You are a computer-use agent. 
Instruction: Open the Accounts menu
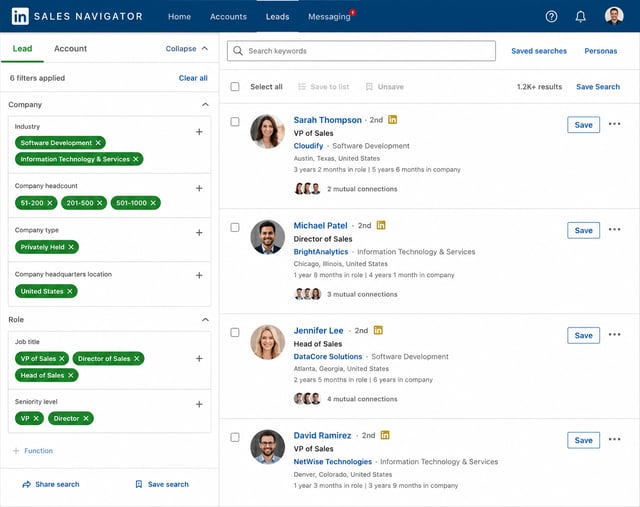pyautogui.click(x=228, y=17)
